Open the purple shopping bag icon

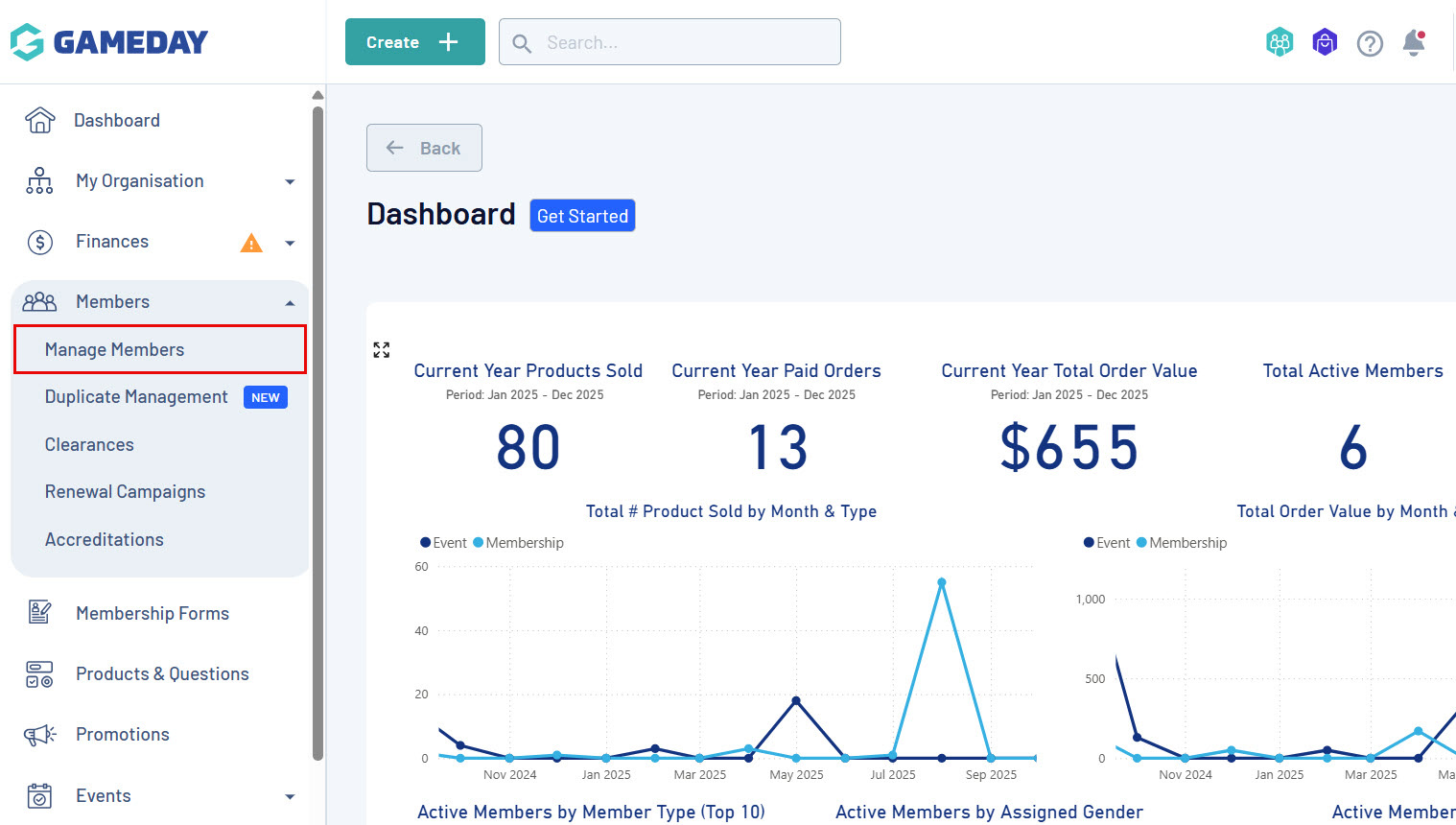[1325, 42]
